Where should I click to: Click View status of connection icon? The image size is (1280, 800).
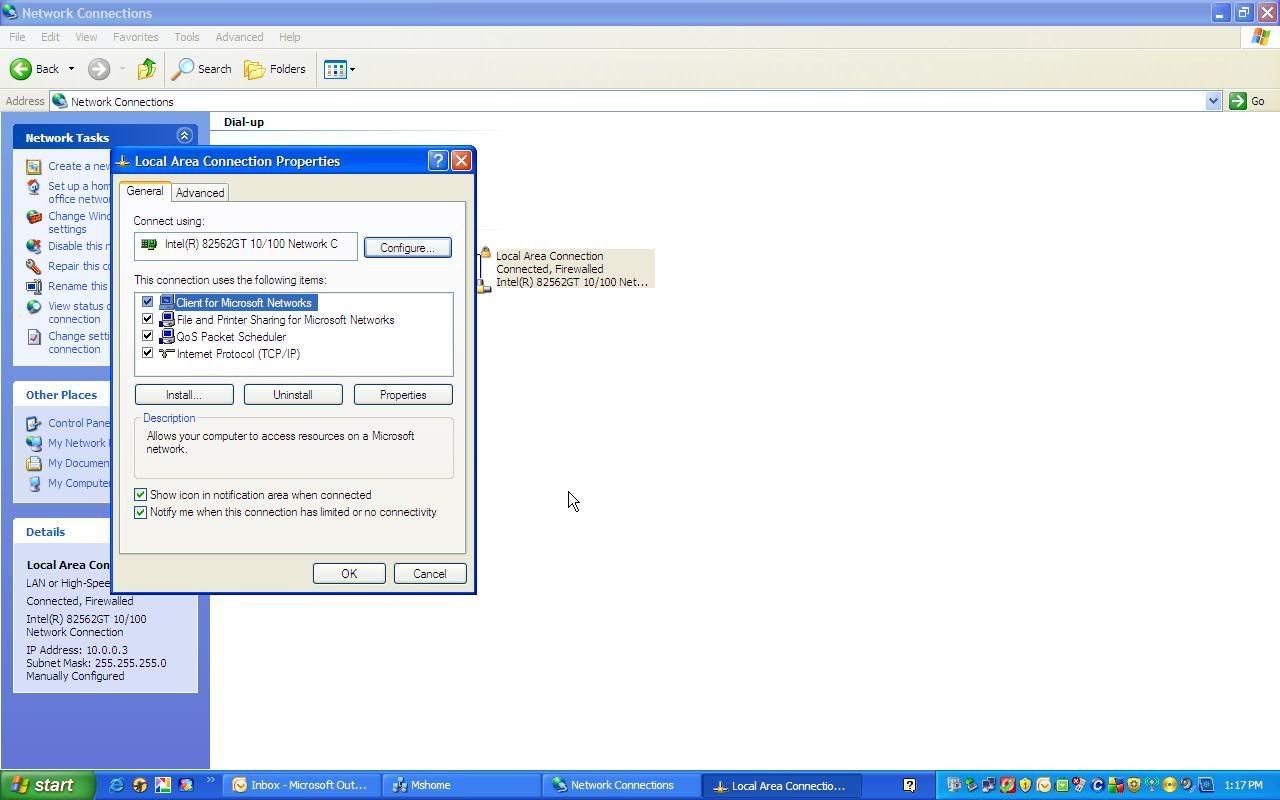point(34,307)
